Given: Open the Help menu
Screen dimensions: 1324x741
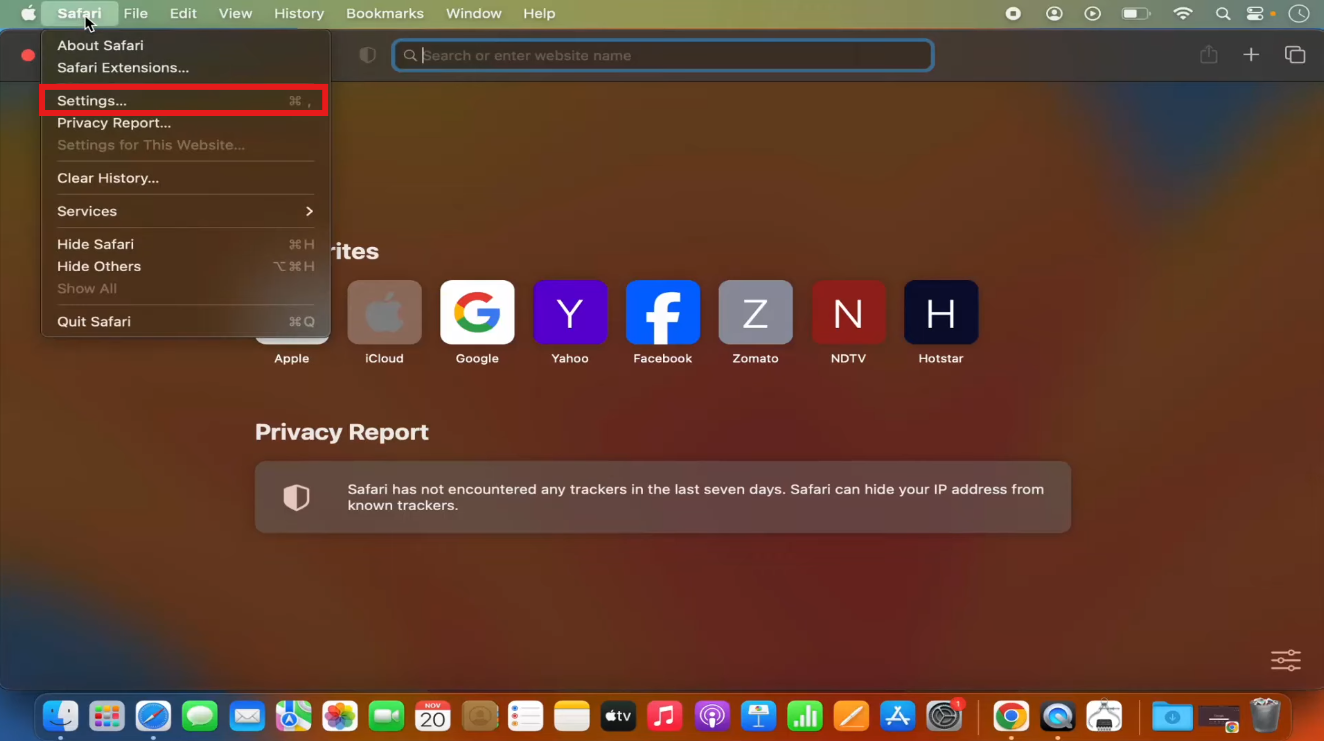Looking at the screenshot, I should [539, 13].
